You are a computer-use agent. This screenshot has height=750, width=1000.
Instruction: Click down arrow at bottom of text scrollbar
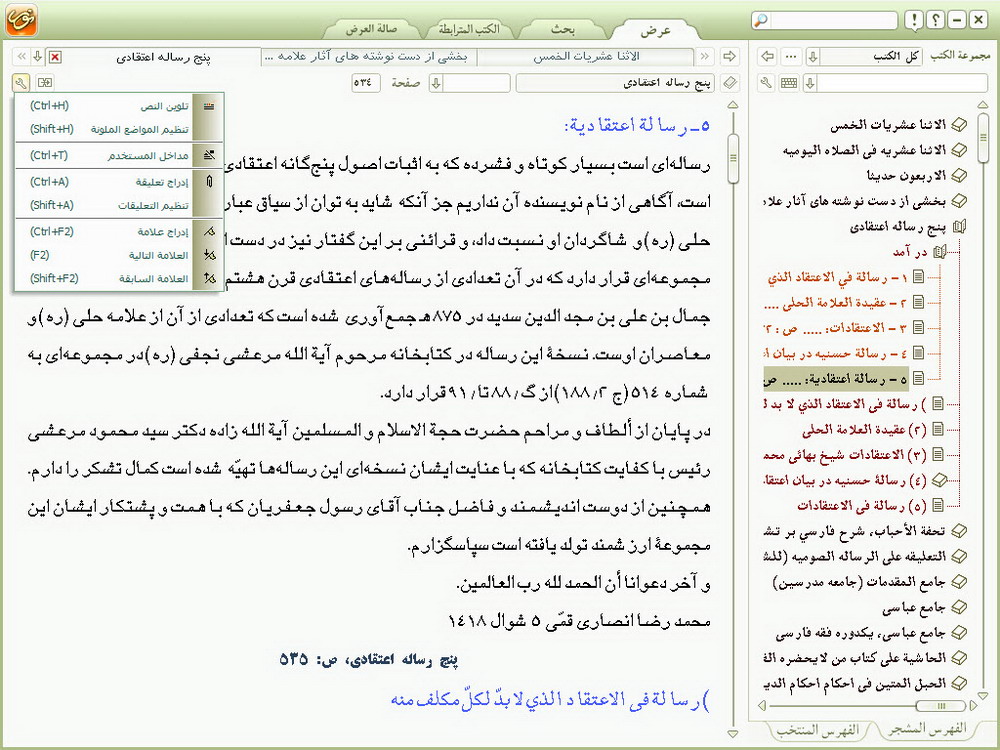click(x=733, y=734)
